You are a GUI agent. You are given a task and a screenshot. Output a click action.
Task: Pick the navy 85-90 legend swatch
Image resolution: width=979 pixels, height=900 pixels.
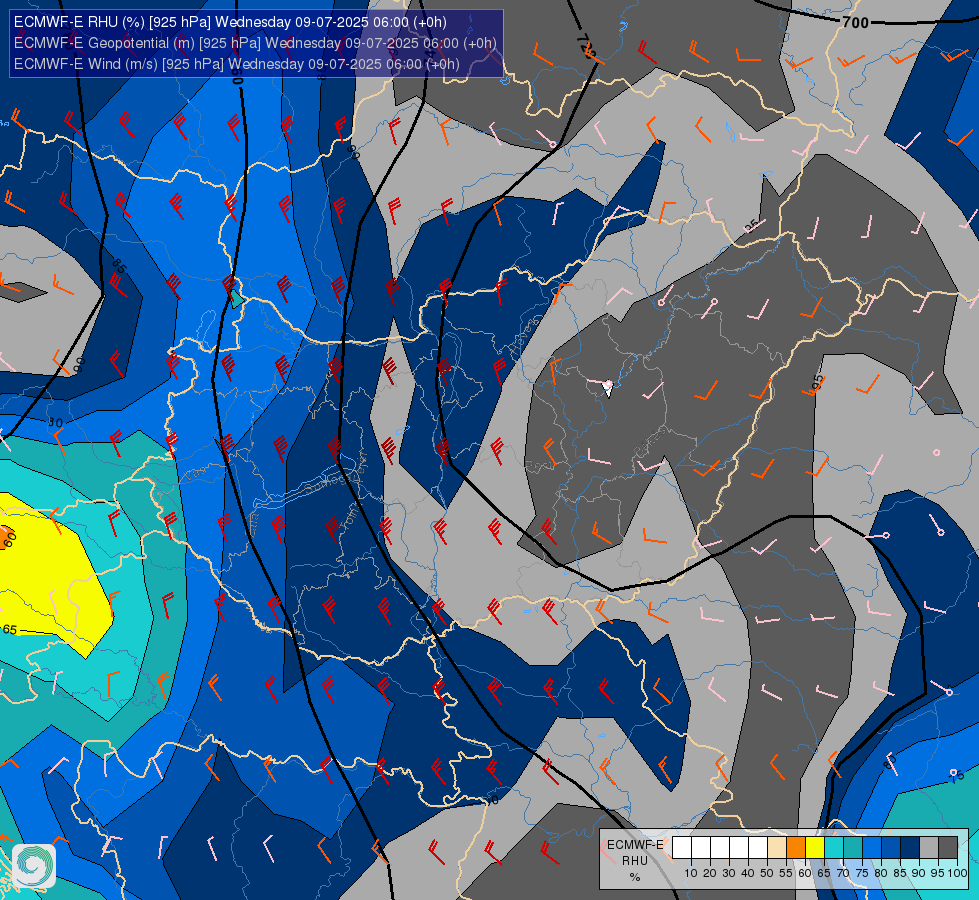[x=910, y=848]
